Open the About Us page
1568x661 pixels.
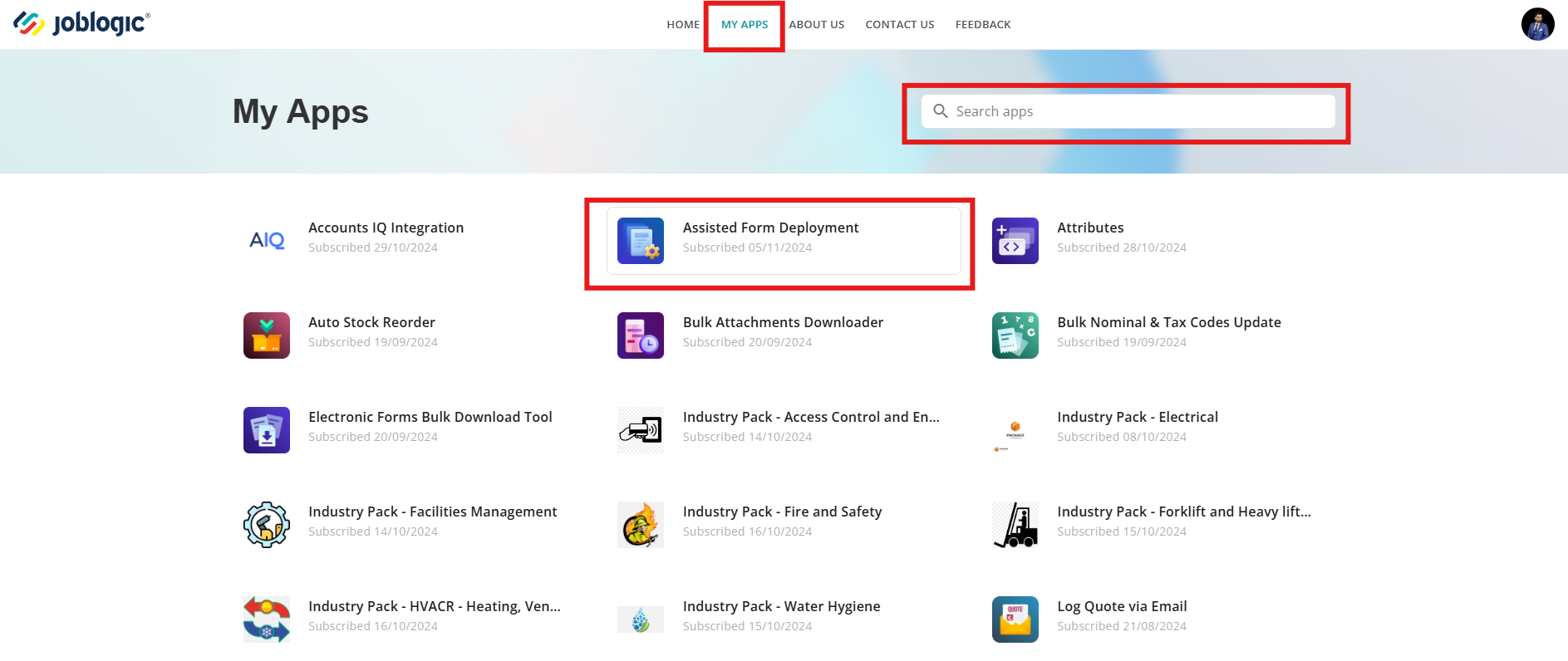coord(817,25)
